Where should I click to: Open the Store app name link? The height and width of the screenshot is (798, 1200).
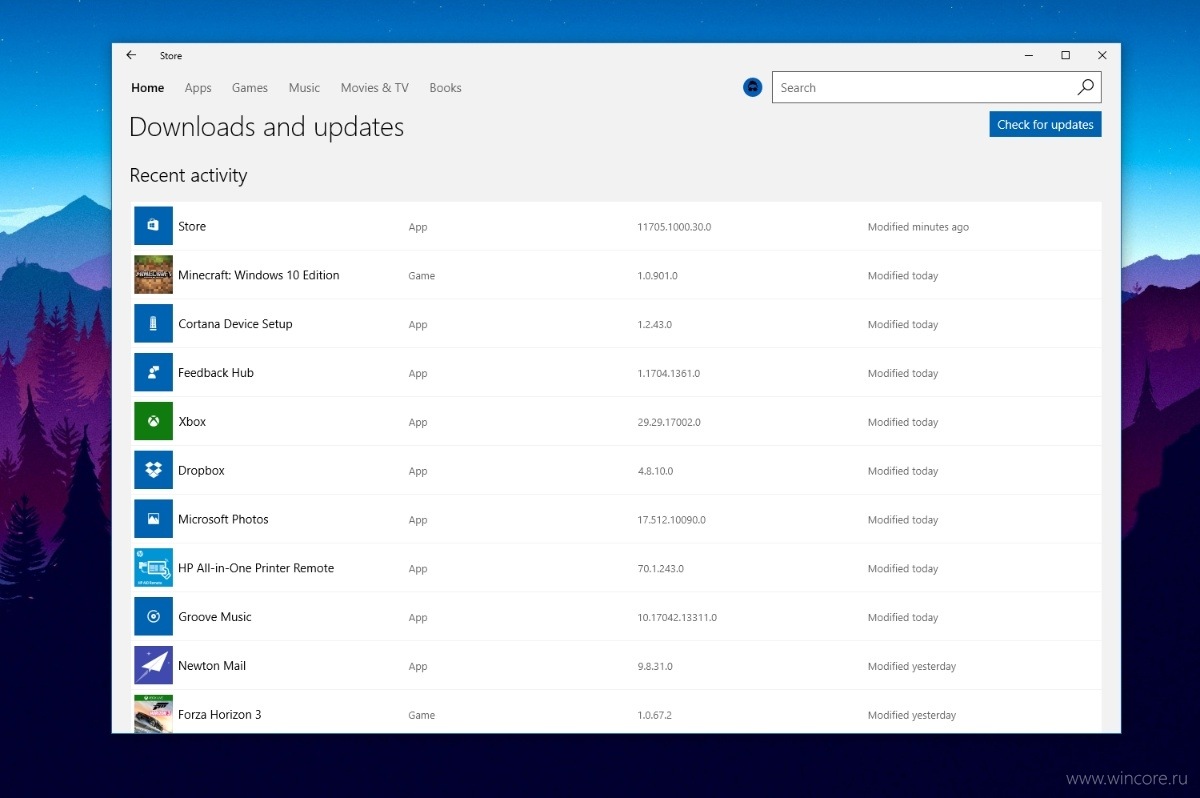192,226
